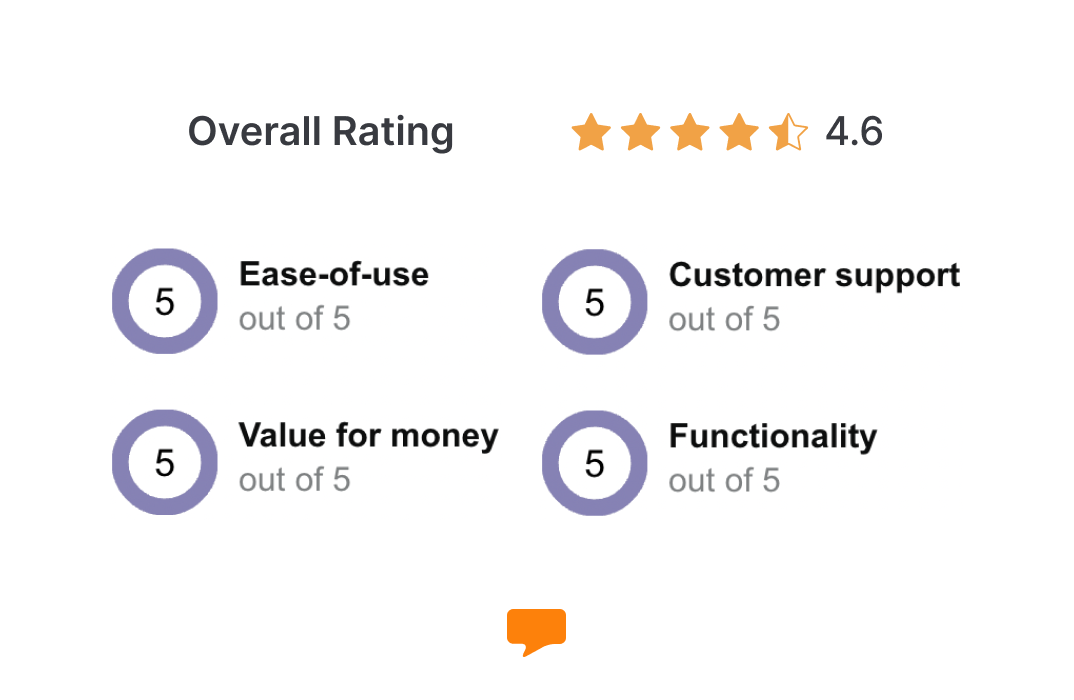Viewport: 1074px width, 700px height.
Task: Click the half-filled fifth rating star
Action: (788, 132)
